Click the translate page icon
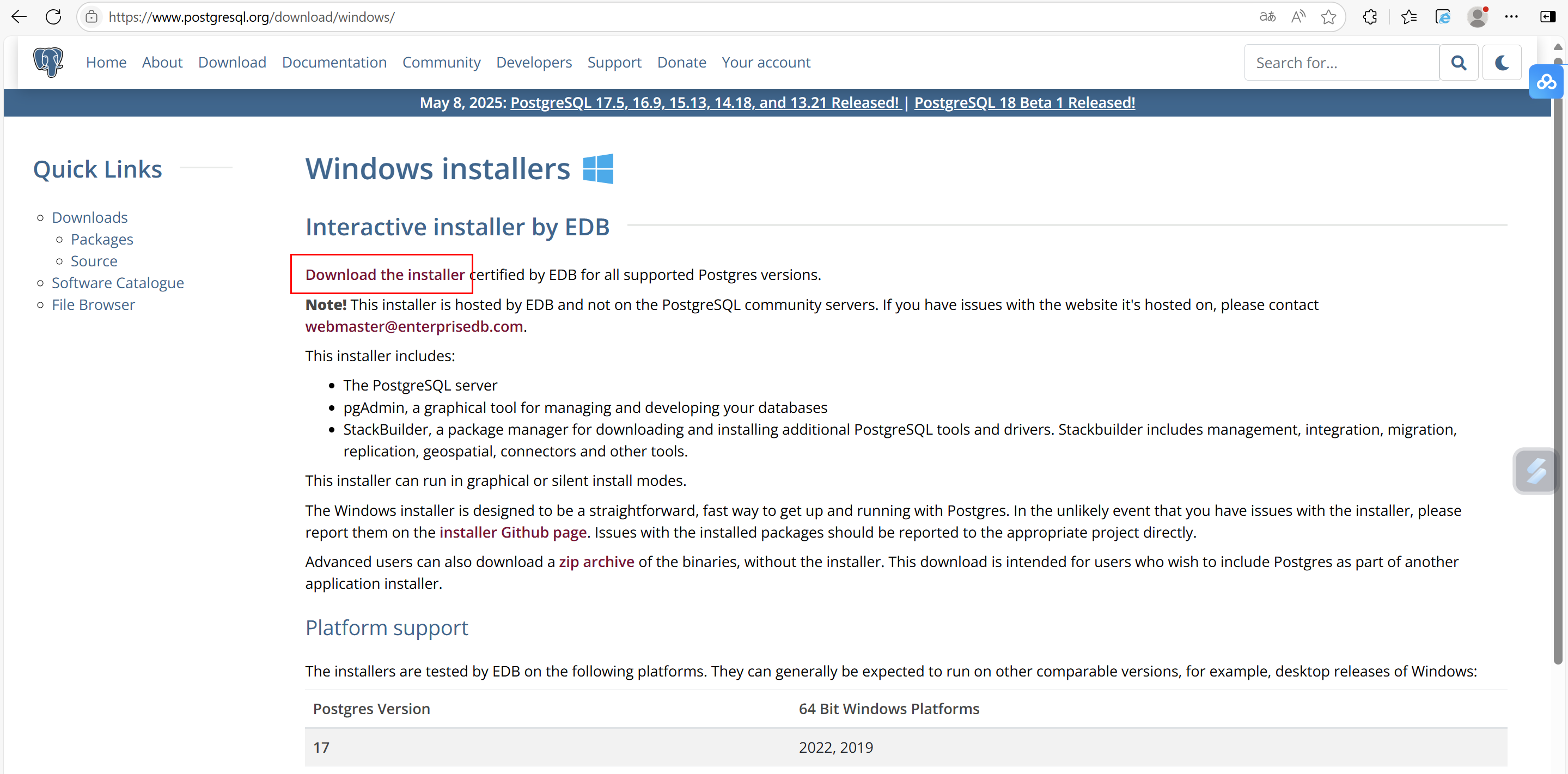This screenshot has width=1568, height=774. click(1267, 16)
